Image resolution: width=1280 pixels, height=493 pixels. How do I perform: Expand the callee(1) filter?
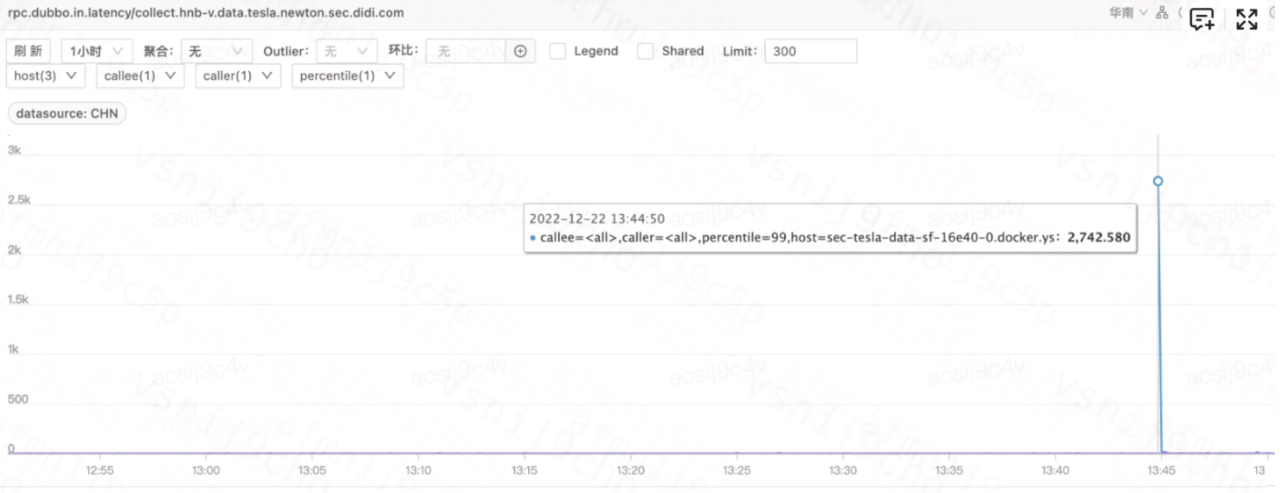140,76
